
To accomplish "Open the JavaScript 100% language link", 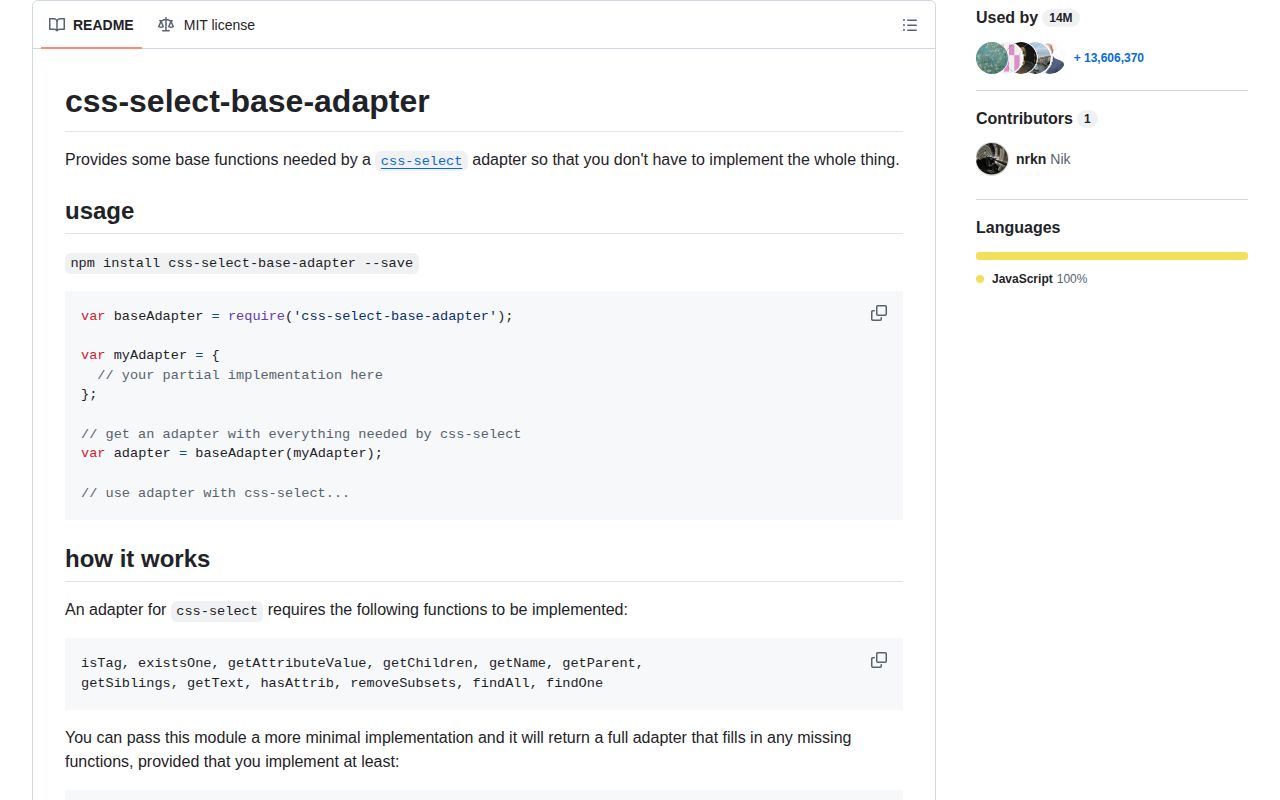I will click(x=1039, y=279).
